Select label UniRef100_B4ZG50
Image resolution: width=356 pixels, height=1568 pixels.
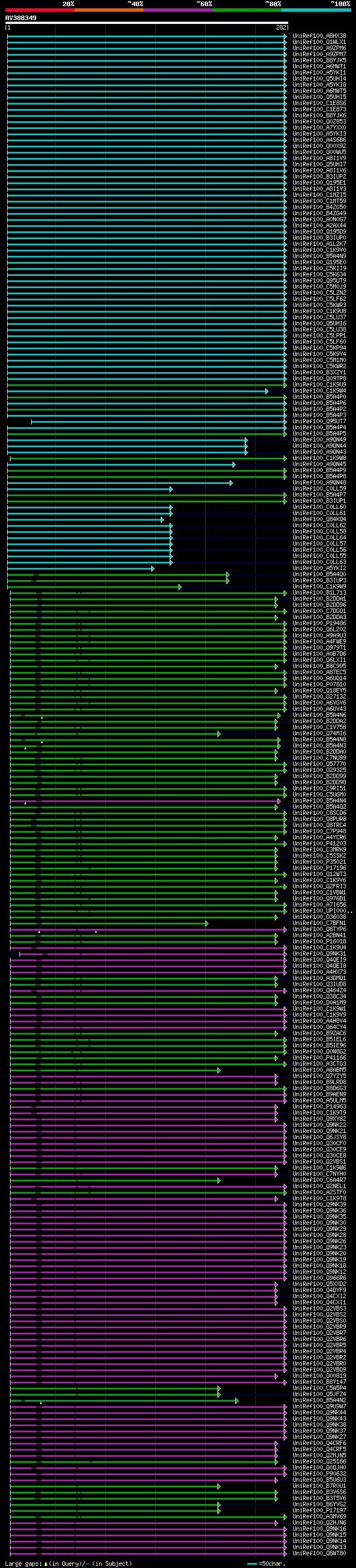(x=319, y=207)
